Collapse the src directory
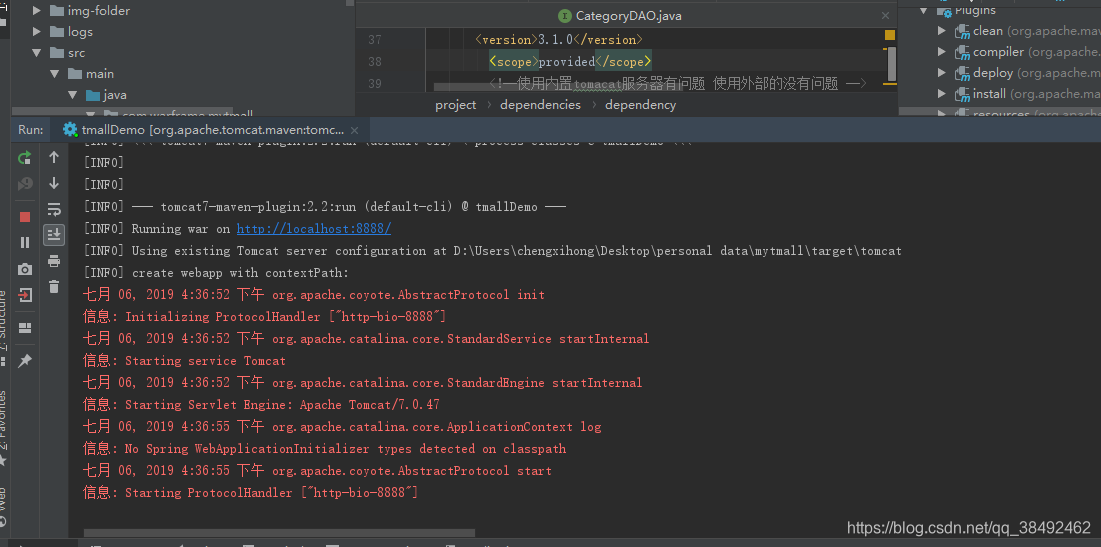 [37, 53]
